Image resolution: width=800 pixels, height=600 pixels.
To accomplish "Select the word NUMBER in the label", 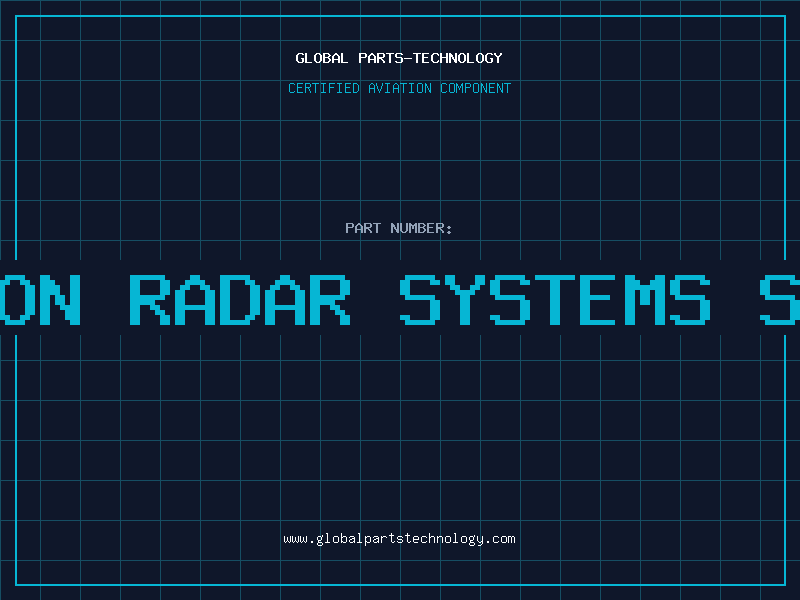I will [x=418, y=228].
